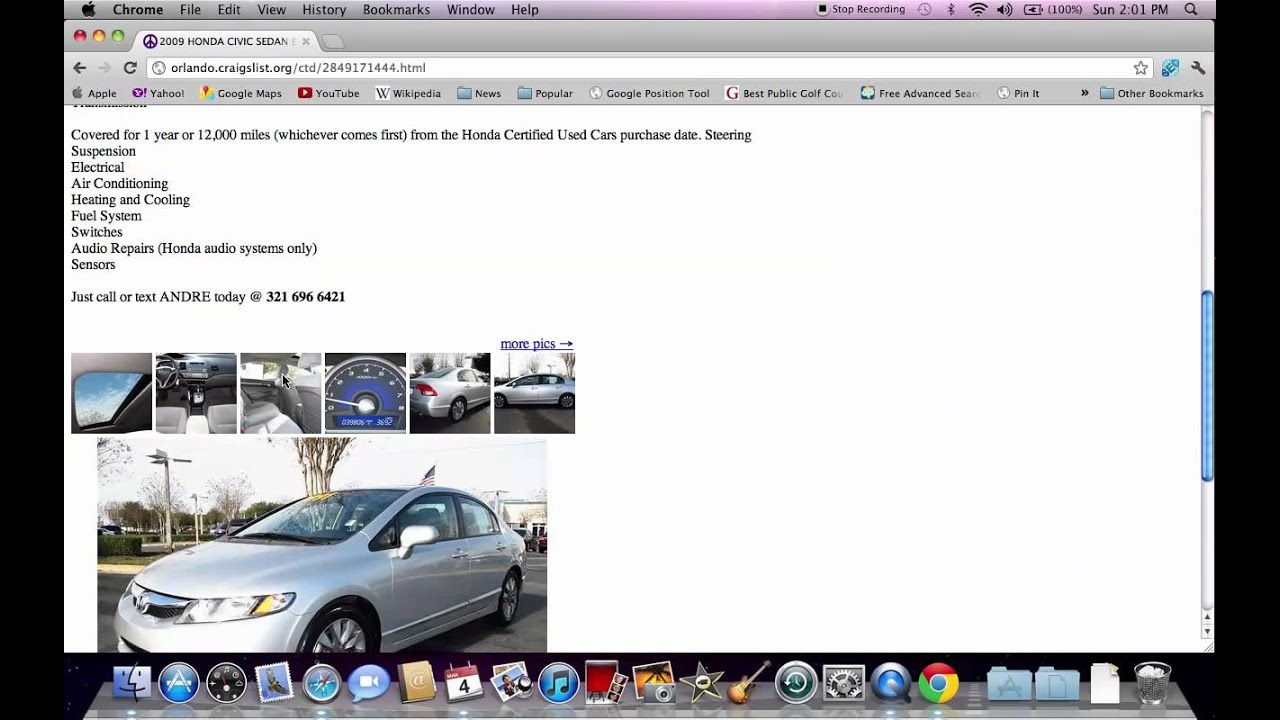Open System Preferences from the dock

coord(843,683)
